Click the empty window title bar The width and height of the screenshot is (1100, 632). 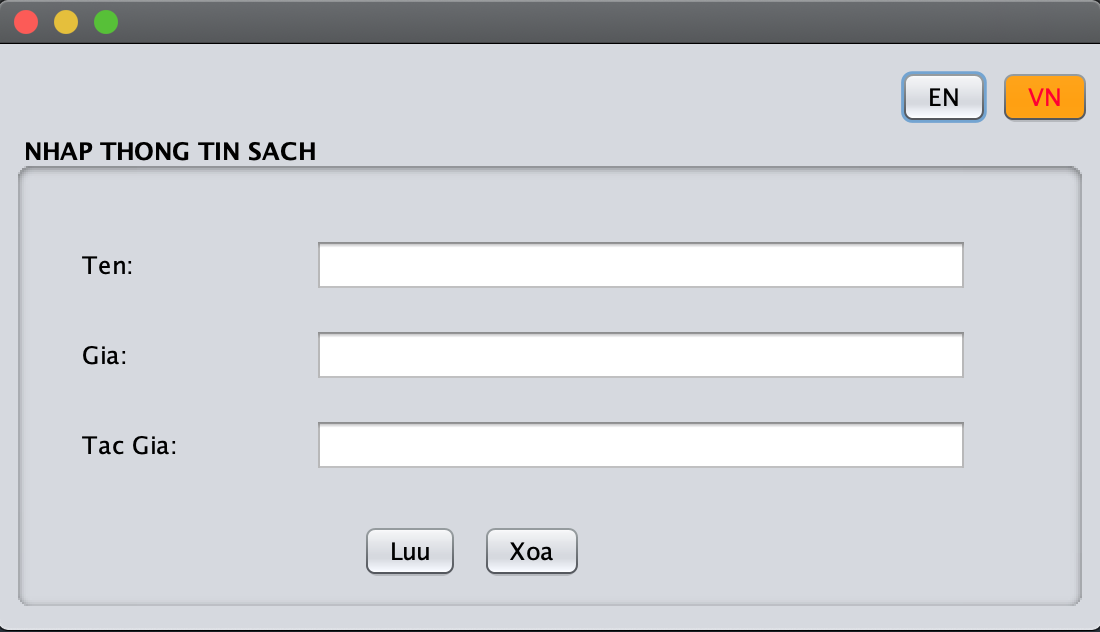[600, 22]
